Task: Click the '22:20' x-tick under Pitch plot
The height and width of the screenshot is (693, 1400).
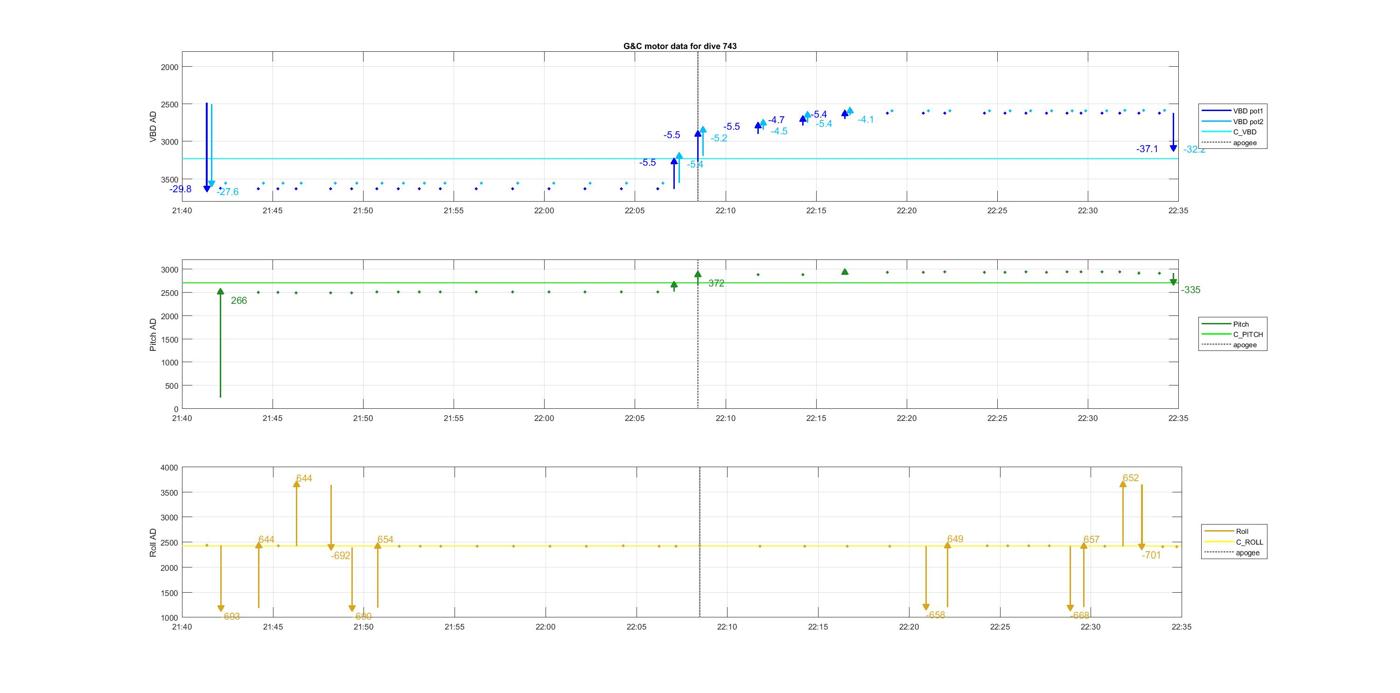Action: 906,419
